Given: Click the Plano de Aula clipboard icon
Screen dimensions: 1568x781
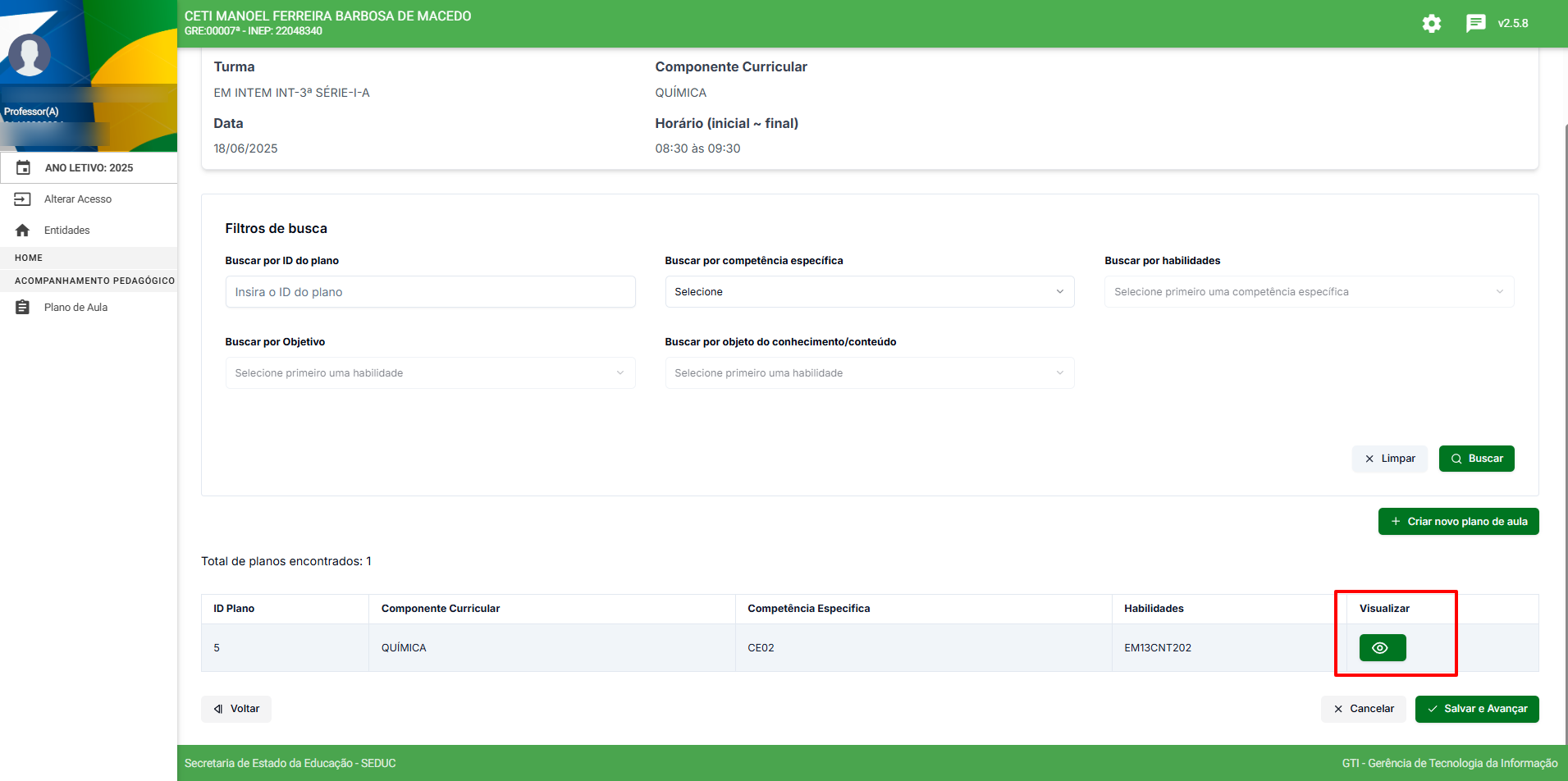Looking at the screenshot, I should (x=23, y=308).
